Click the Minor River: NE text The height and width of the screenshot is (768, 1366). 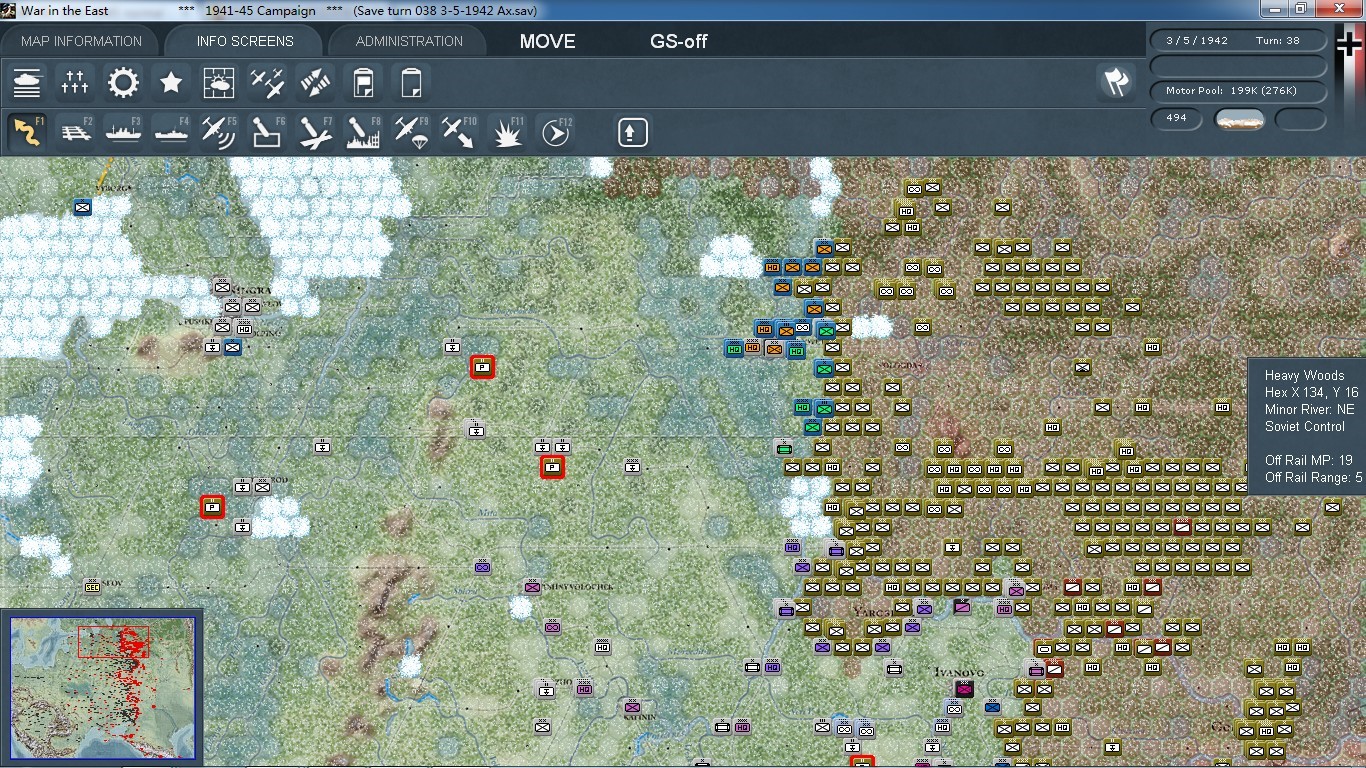point(1310,409)
